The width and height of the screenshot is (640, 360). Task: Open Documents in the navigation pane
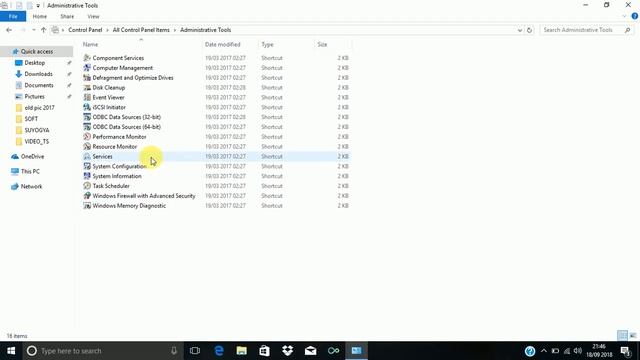[39, 85]
